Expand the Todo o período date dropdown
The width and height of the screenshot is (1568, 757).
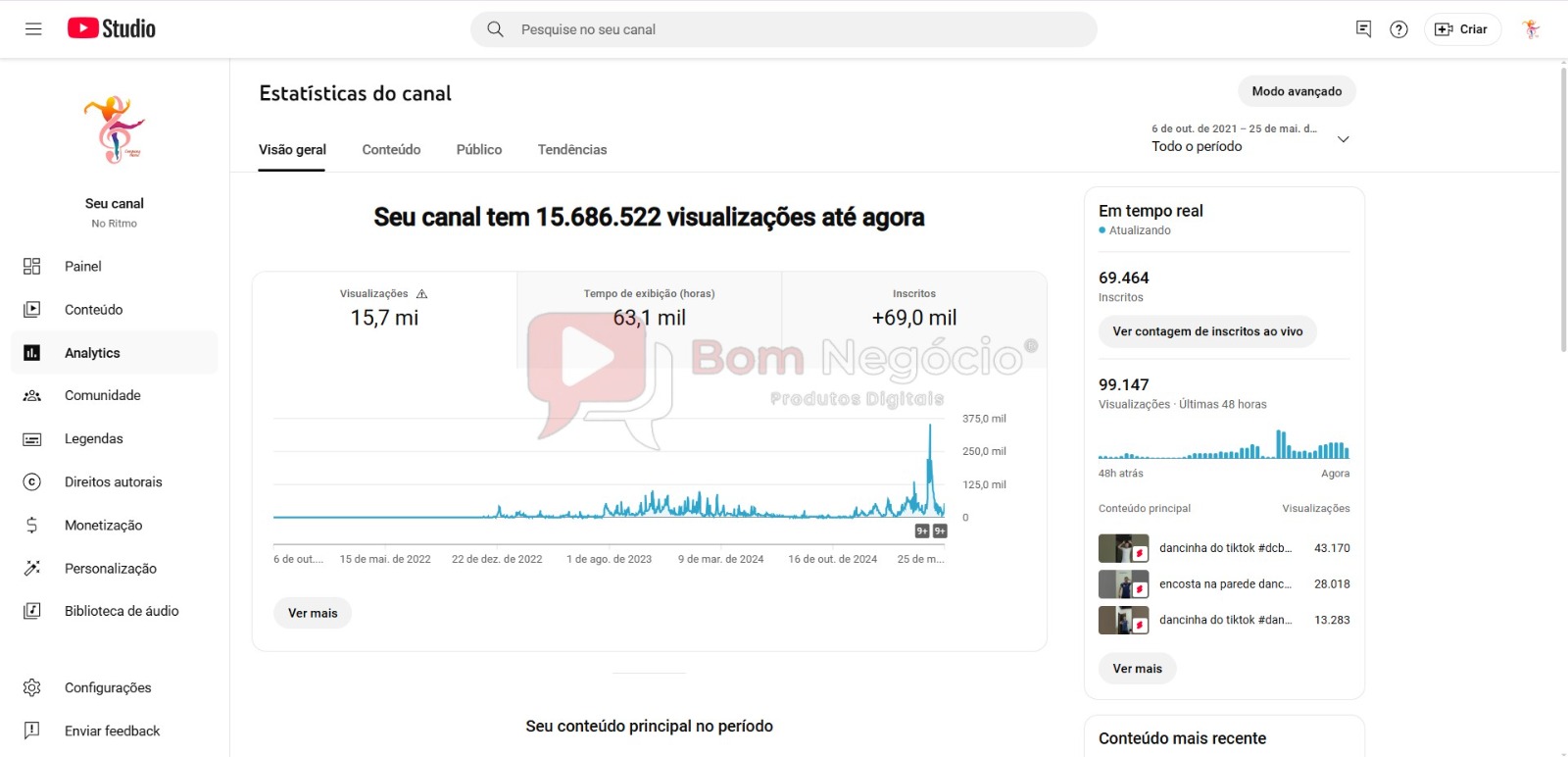click(1251, 139)
